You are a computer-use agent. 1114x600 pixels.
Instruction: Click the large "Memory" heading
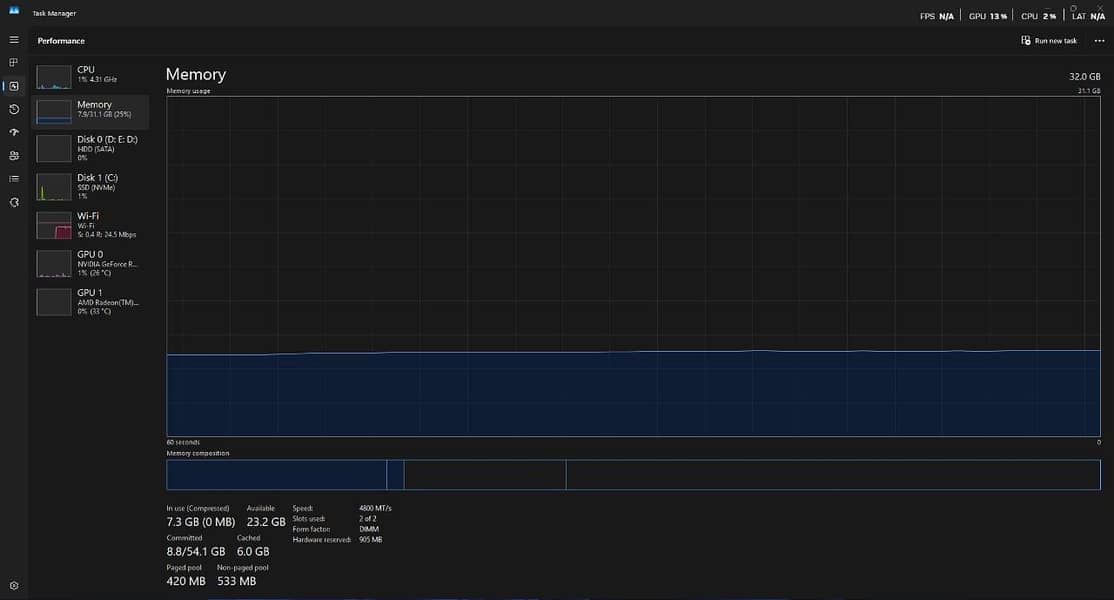tap(196, 75)
